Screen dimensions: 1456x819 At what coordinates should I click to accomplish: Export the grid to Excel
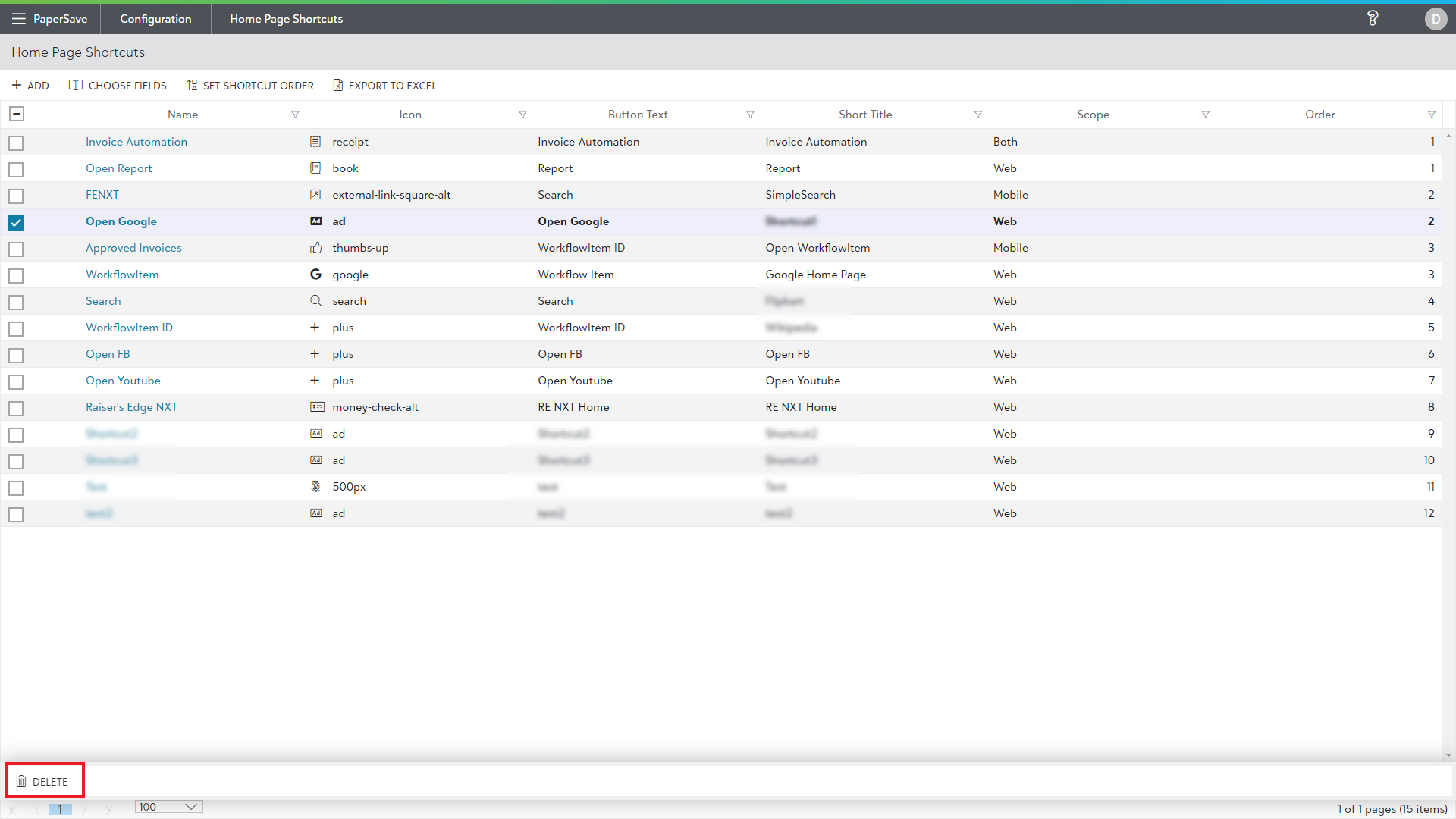(384, 85)
